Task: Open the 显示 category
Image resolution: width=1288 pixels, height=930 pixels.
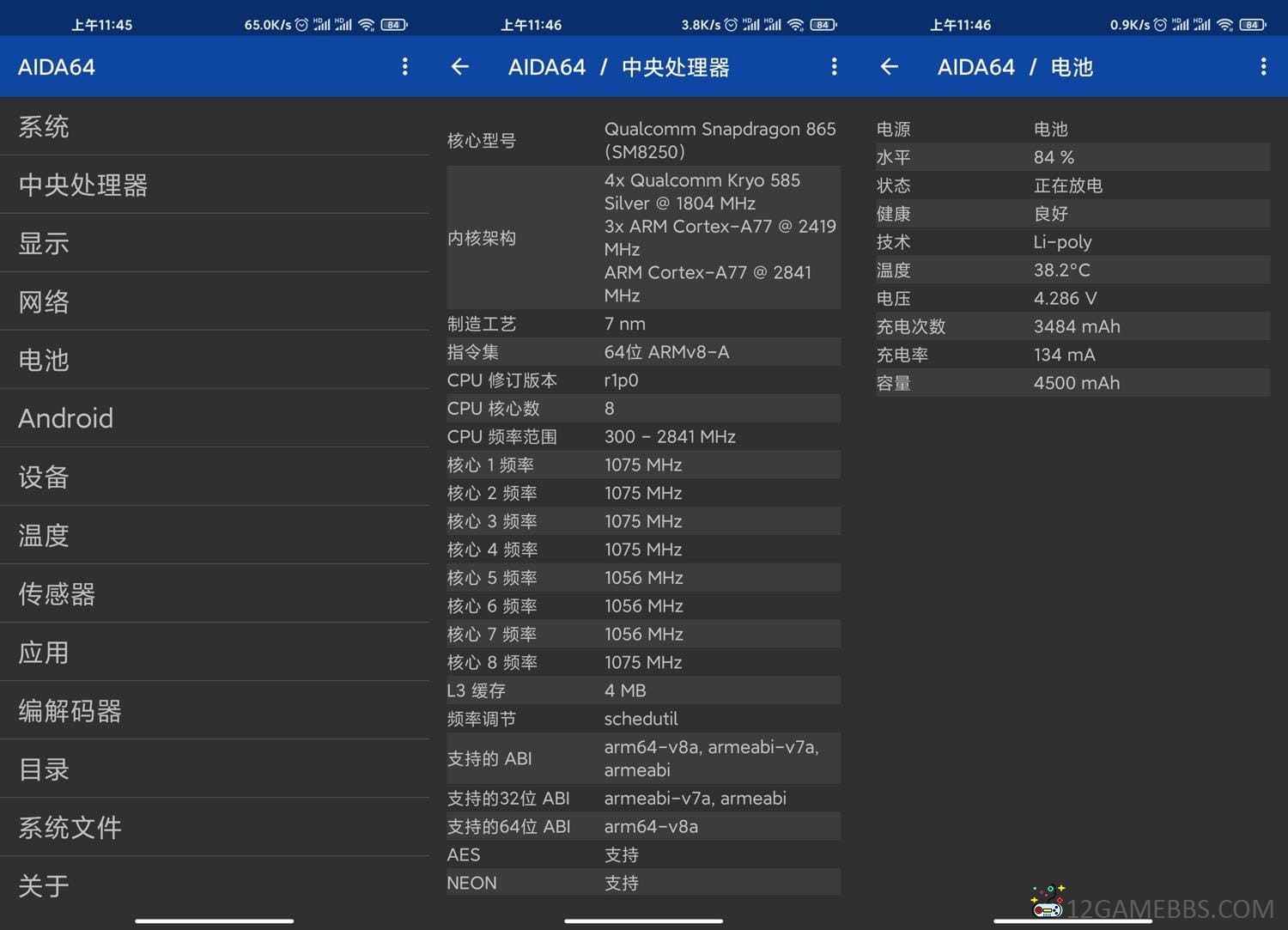Action: tap(215, 244)
